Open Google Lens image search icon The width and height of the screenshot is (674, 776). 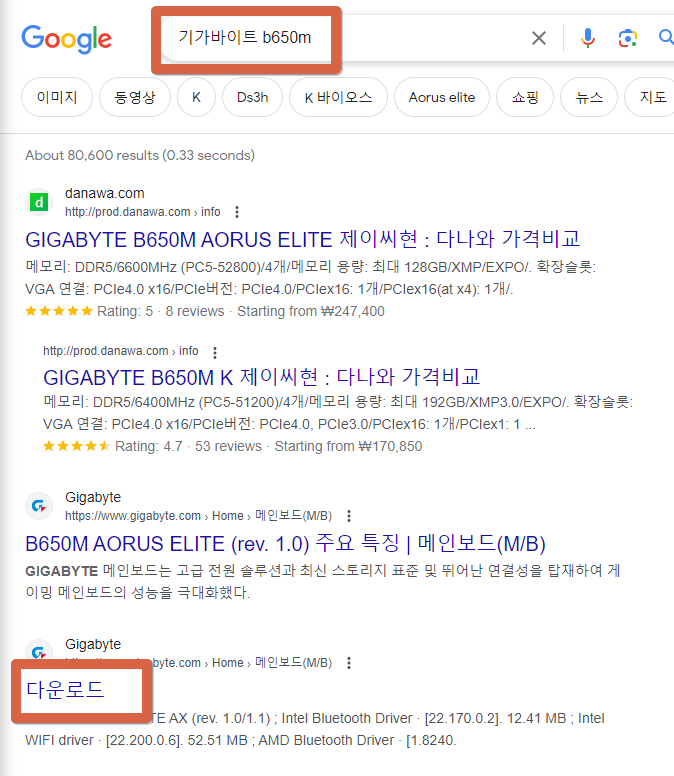[x=627, y=38]
